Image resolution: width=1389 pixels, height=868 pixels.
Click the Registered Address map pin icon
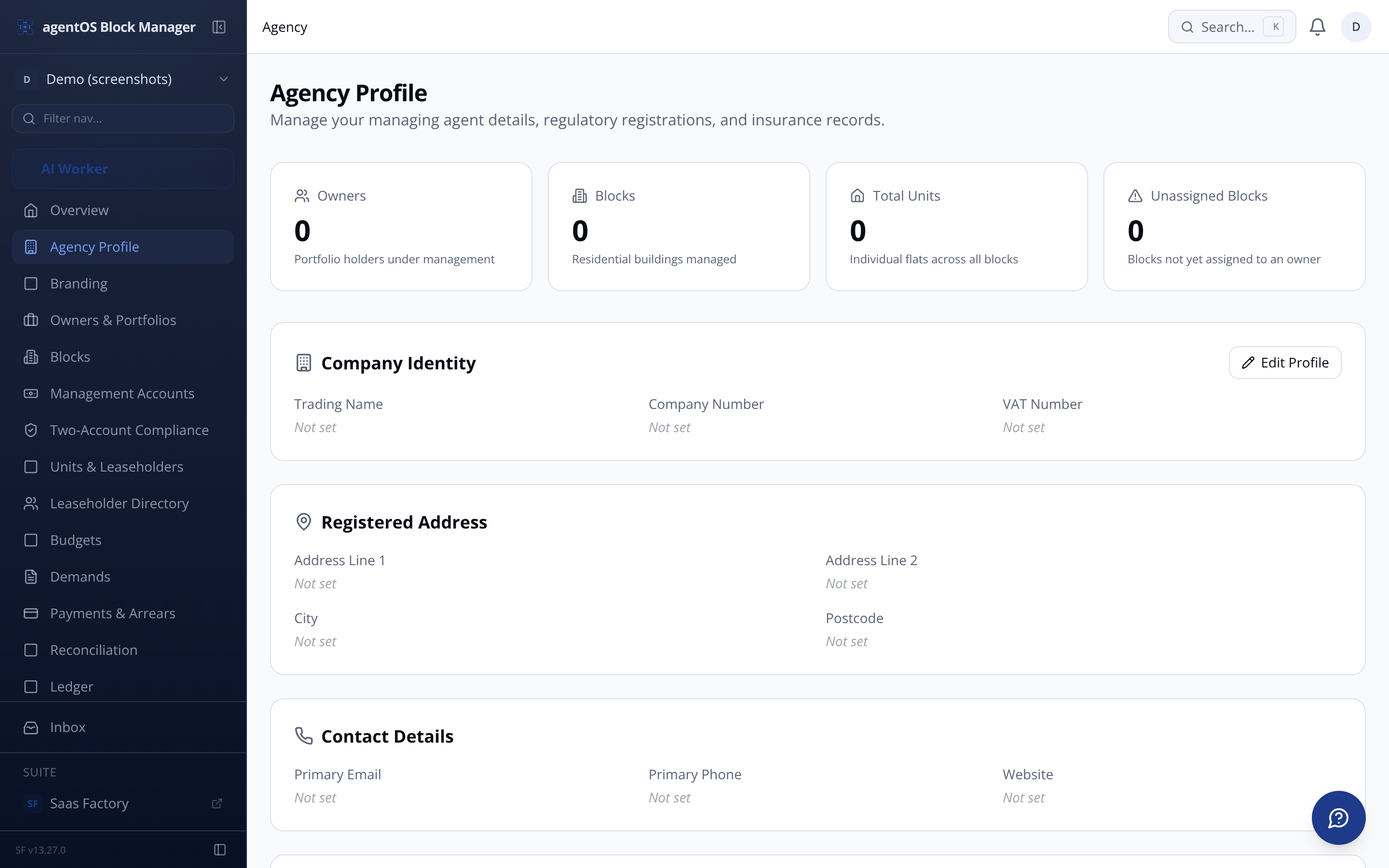(304, 522)
